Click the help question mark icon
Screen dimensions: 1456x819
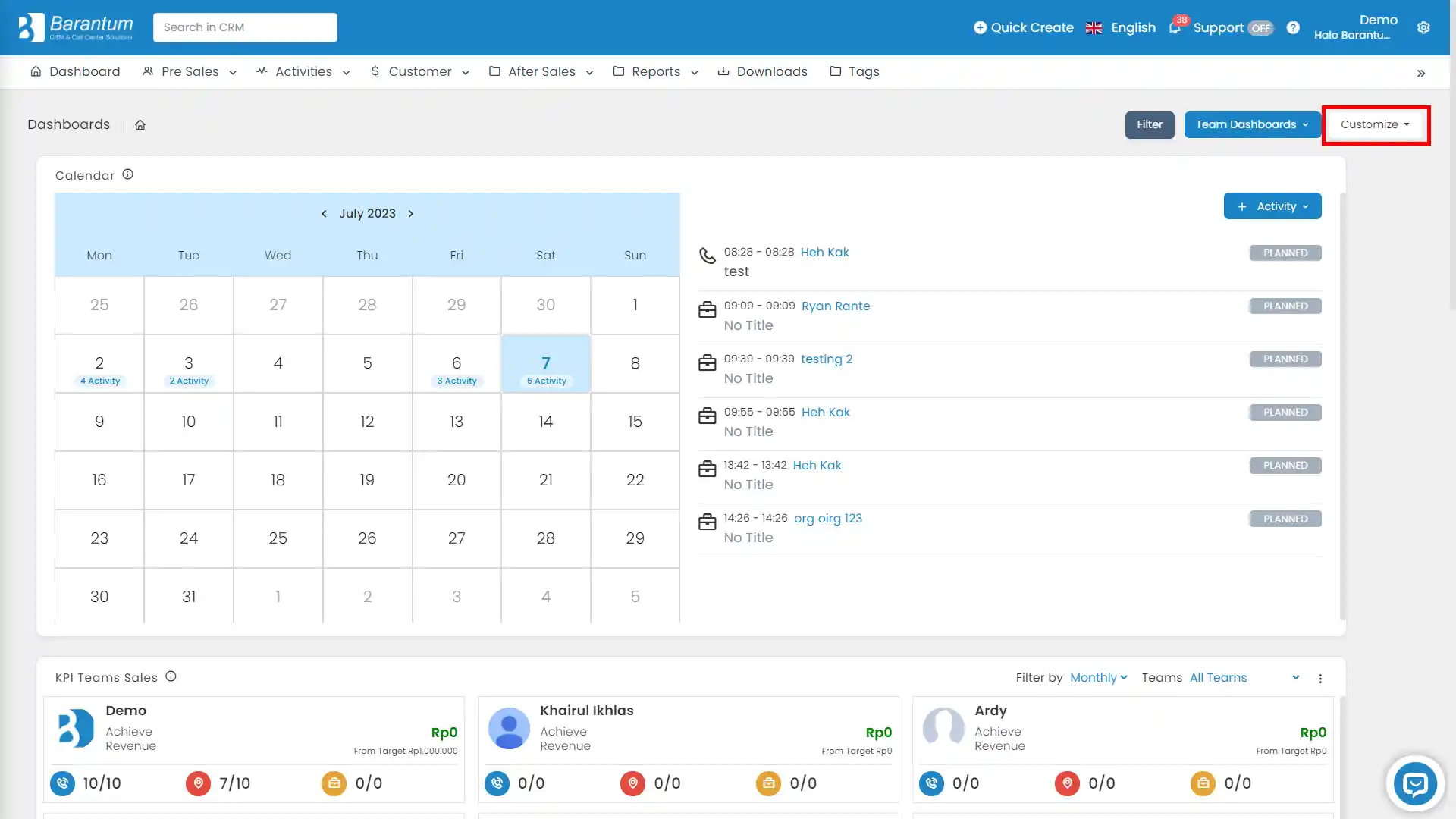[x=1293, y=27]
